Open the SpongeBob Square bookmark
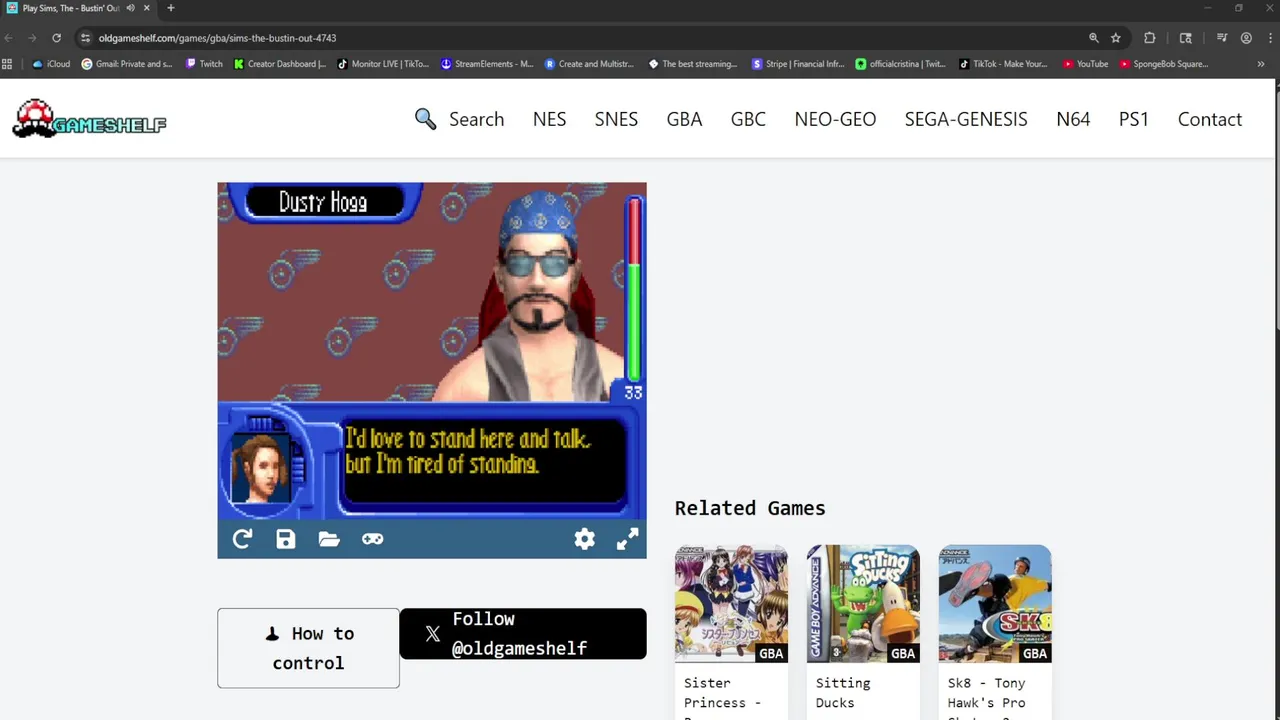The height and width of the screenshot is (720, 1280). click(x=1164, y=64)
